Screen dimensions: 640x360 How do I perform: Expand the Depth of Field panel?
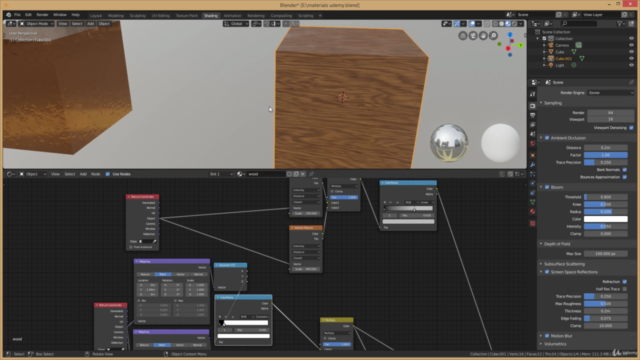(x=557, y=244)
